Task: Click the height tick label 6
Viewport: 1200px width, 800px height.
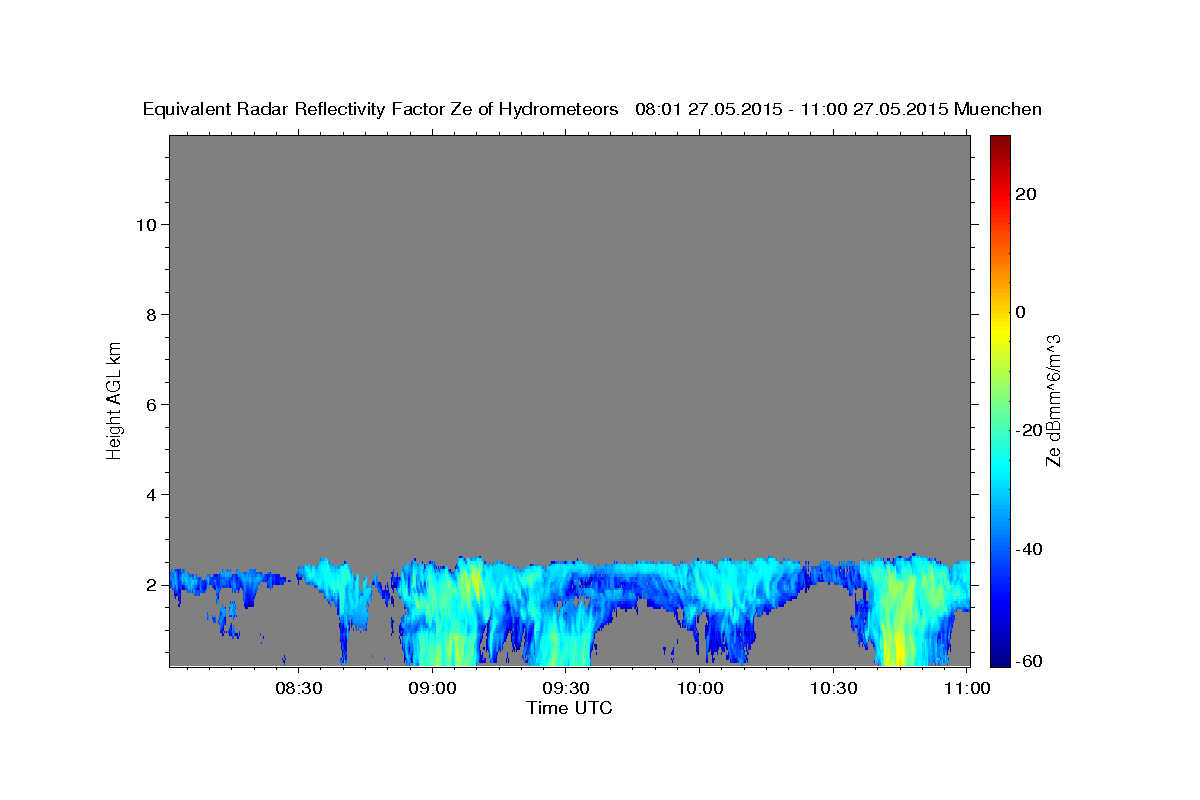Action: [x=149, y=404]
